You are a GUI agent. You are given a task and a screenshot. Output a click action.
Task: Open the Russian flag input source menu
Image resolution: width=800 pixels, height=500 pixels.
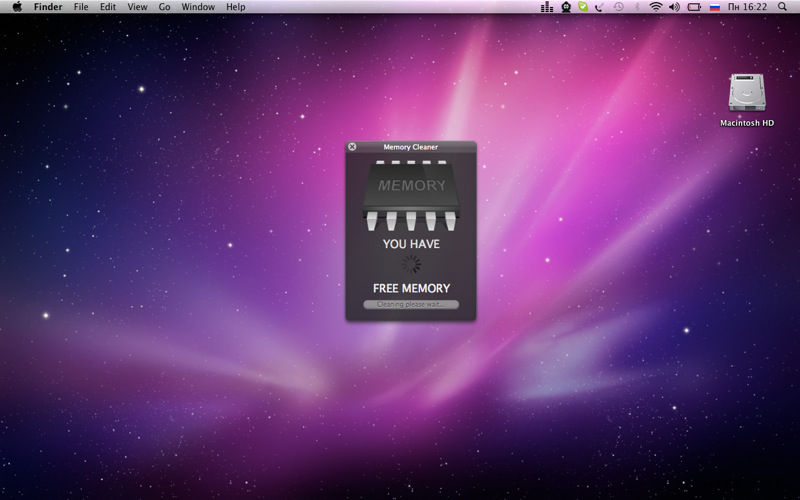715,7
